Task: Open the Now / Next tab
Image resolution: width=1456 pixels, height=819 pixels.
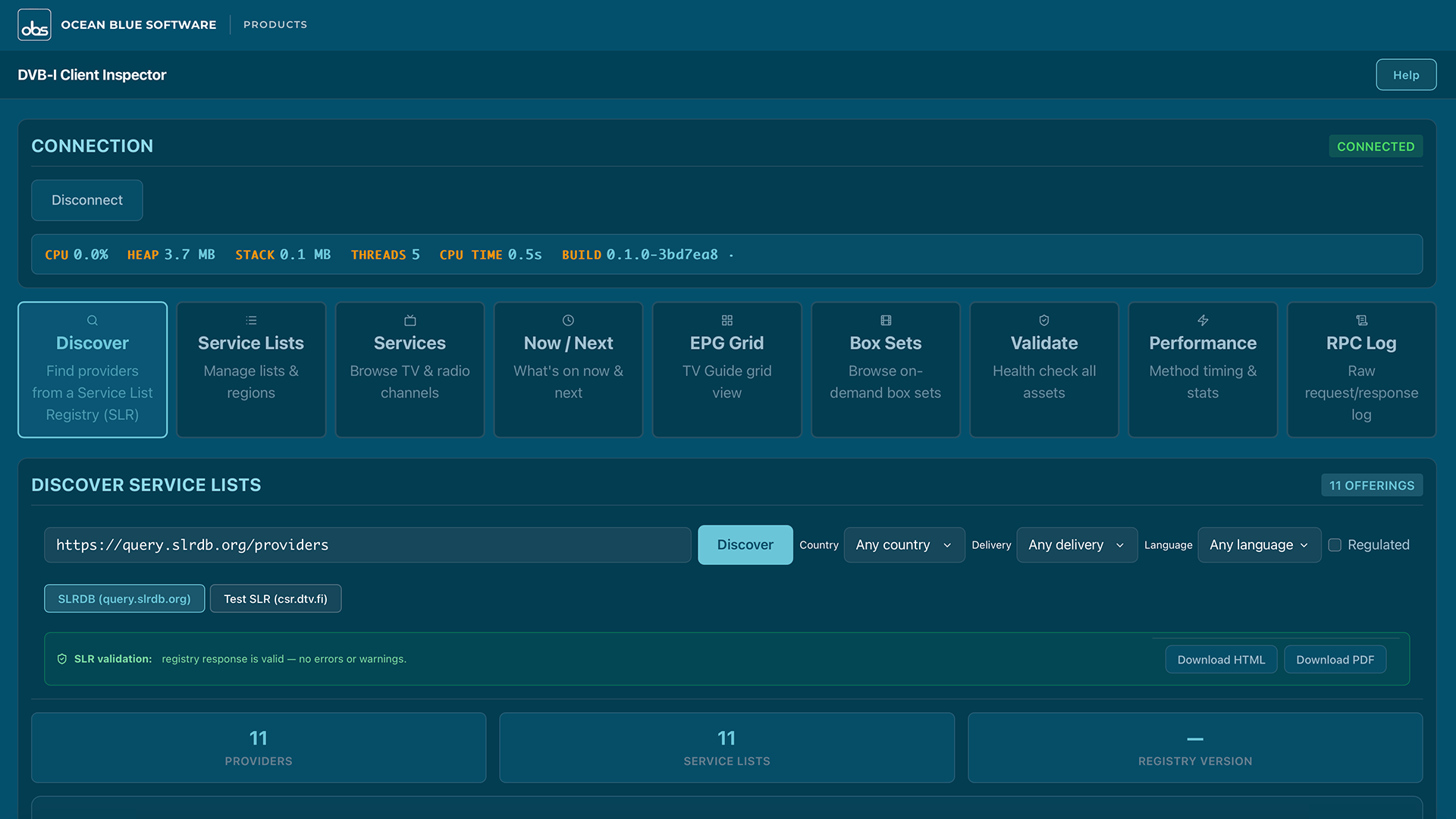Action: coord(568,370)
